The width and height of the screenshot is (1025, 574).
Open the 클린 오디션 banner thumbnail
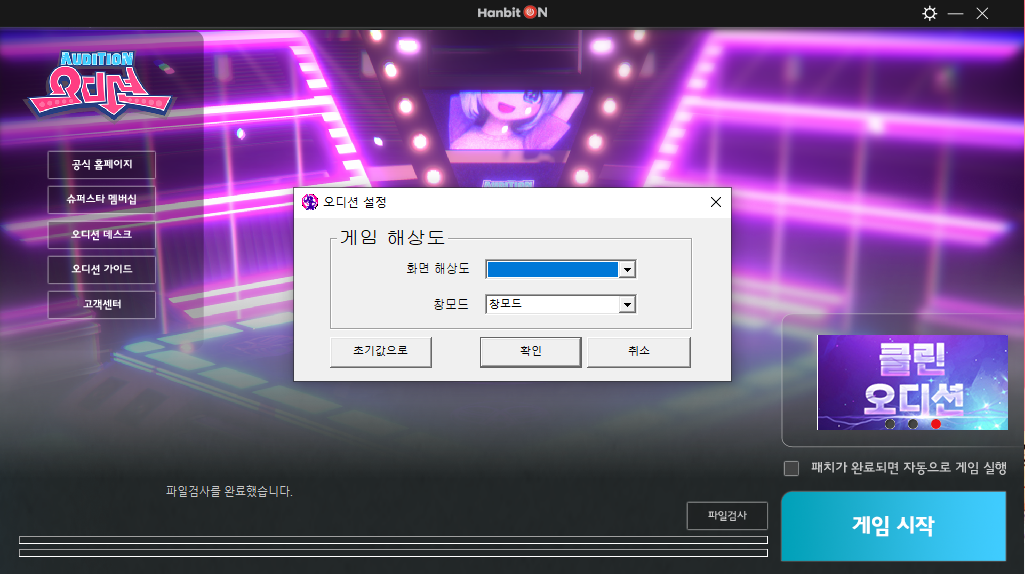pyautogui.click(x=912, y=382)
